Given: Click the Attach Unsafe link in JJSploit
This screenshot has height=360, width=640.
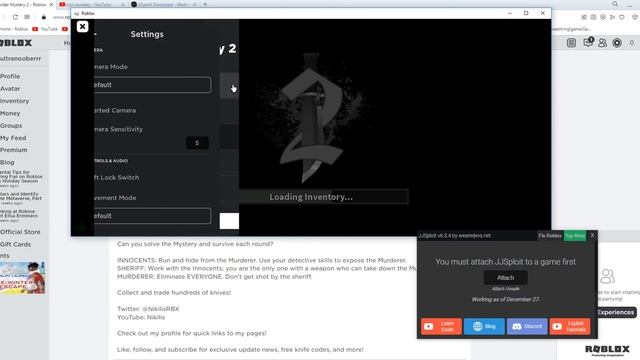Looking at the screenshot, I should tap(505, 289).
